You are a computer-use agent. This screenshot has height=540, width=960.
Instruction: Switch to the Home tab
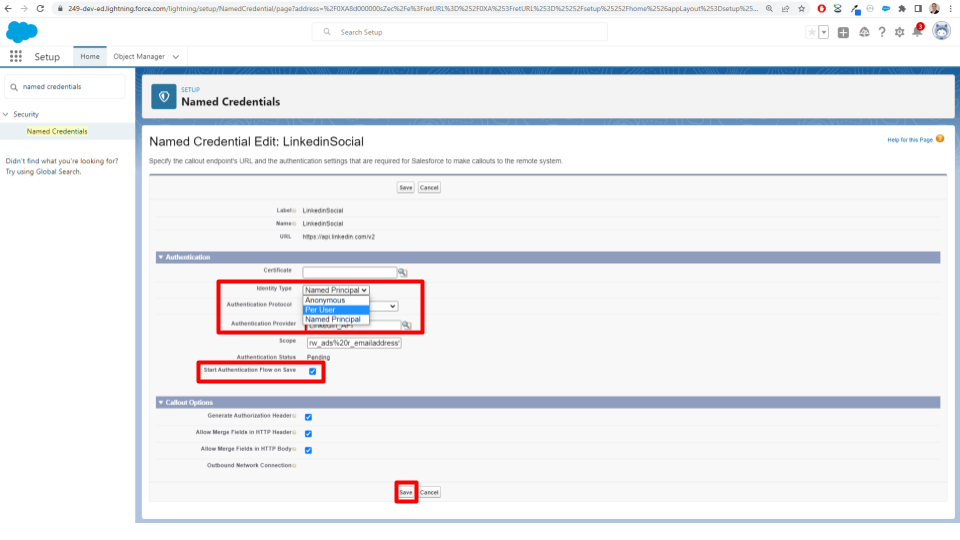(x=90, y=56)
